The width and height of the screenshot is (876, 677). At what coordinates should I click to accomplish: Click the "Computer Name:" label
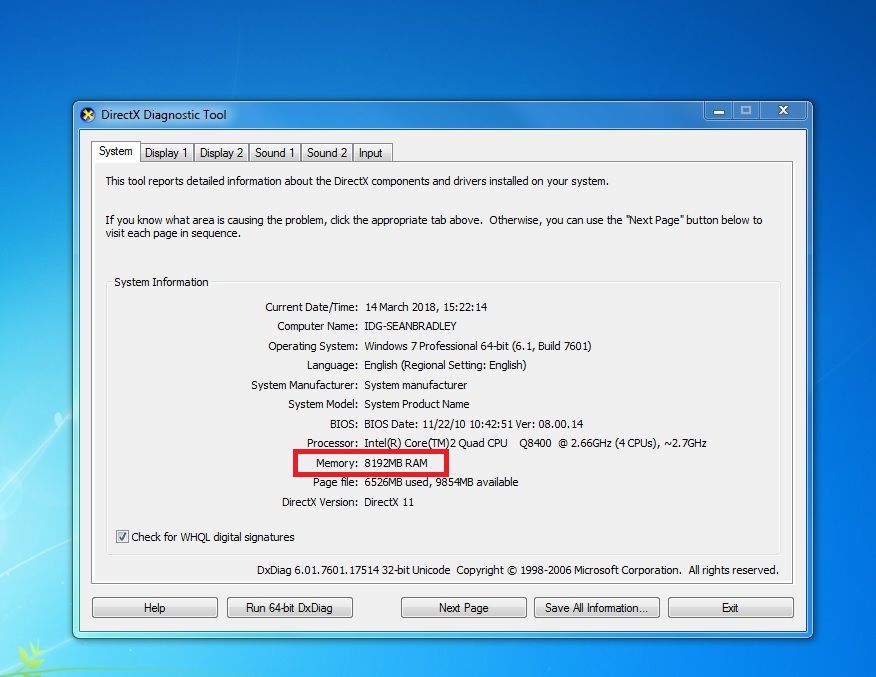pyautogui.click(x=317, y=326)
